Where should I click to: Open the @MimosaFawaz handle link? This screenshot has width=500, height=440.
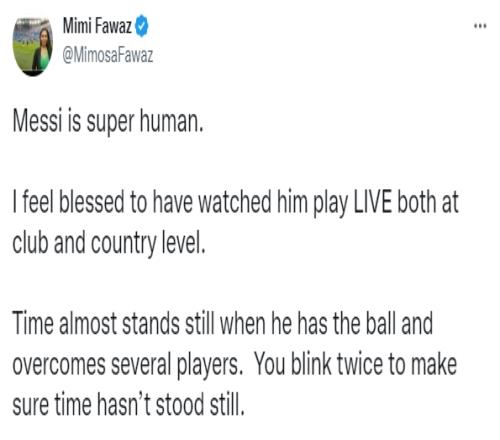click(x=108, y=55)
